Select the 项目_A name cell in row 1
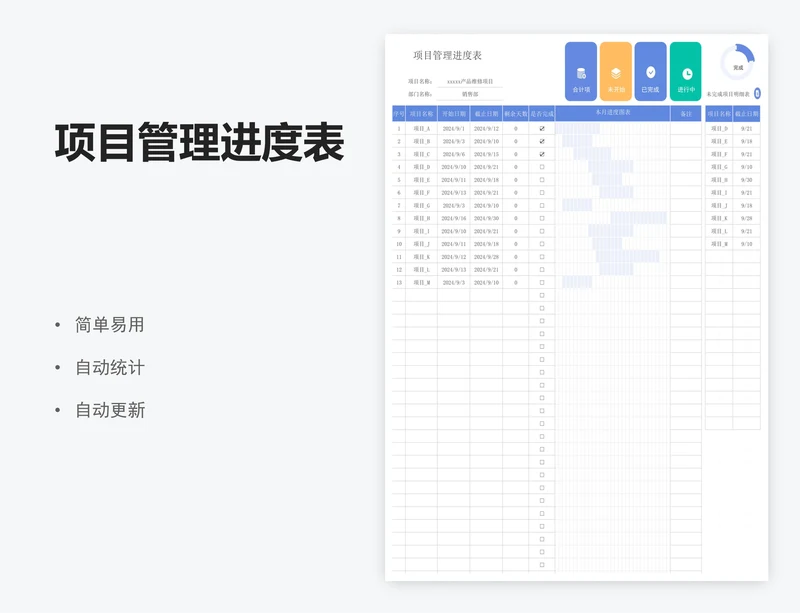 coord(421,129)
